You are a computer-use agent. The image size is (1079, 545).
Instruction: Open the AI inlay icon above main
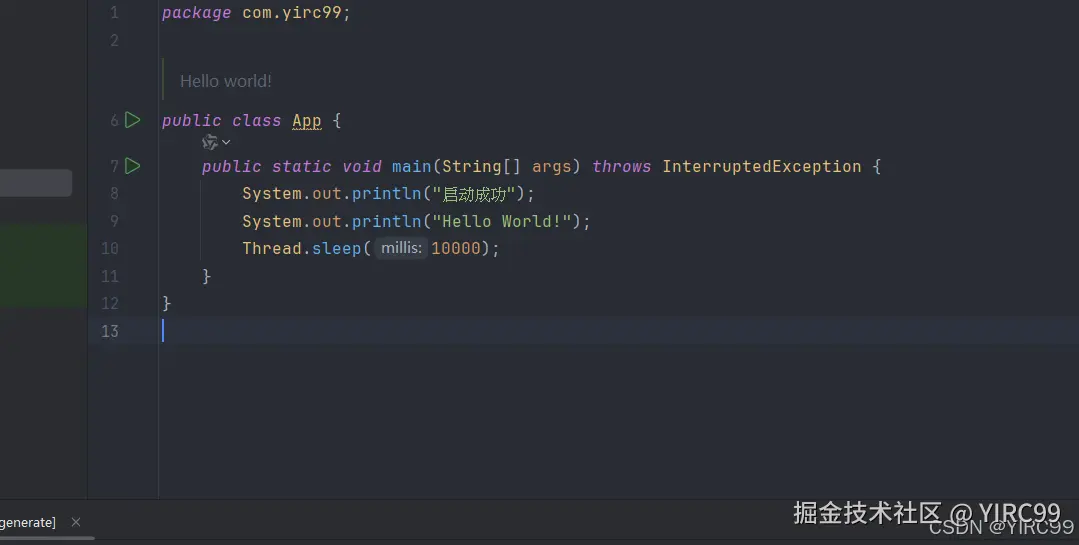[x=210, y=142]
